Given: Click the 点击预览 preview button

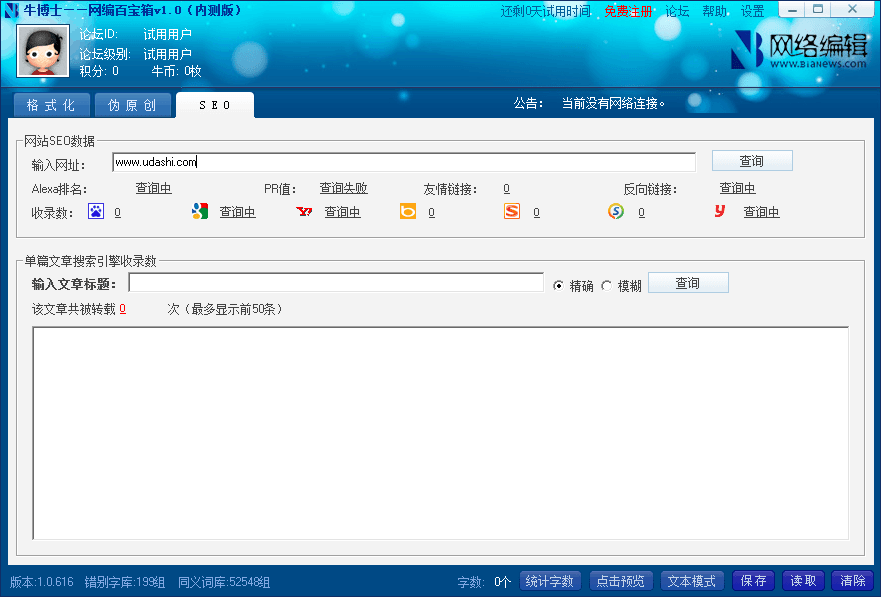Looking at the screenshot, I should pos(620,581).
